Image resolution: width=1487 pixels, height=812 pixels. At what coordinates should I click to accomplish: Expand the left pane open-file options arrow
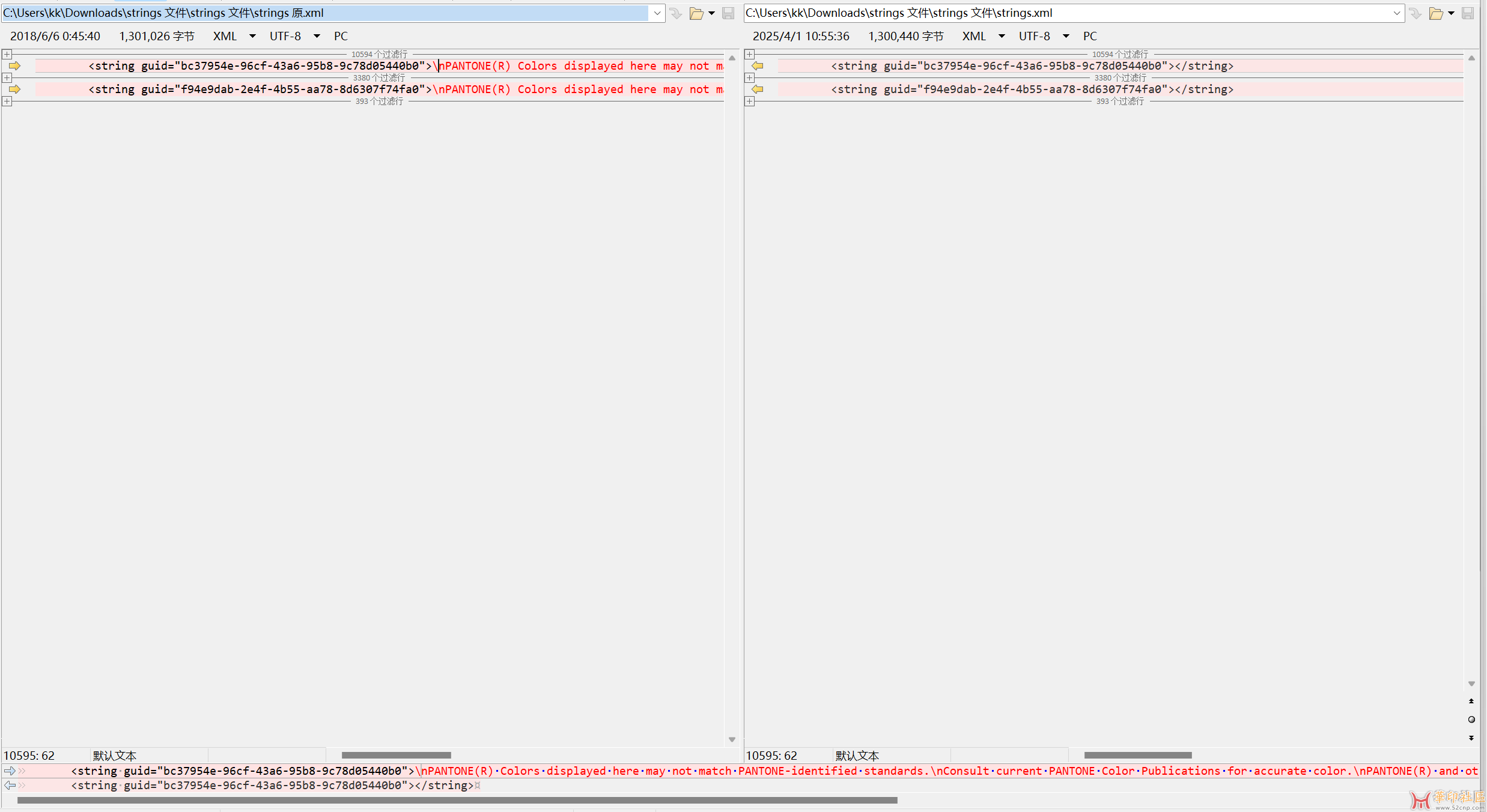tap(712, 13)
